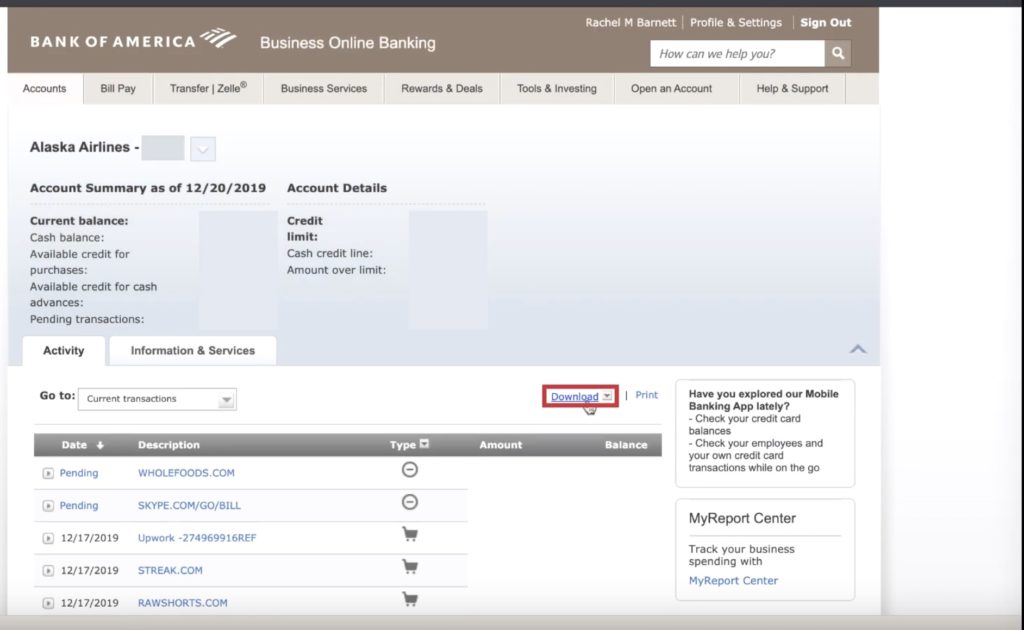Viewport: 1024px width, 630px height.
Task: Sort by the Date column arrow
Action: (100, 445)
